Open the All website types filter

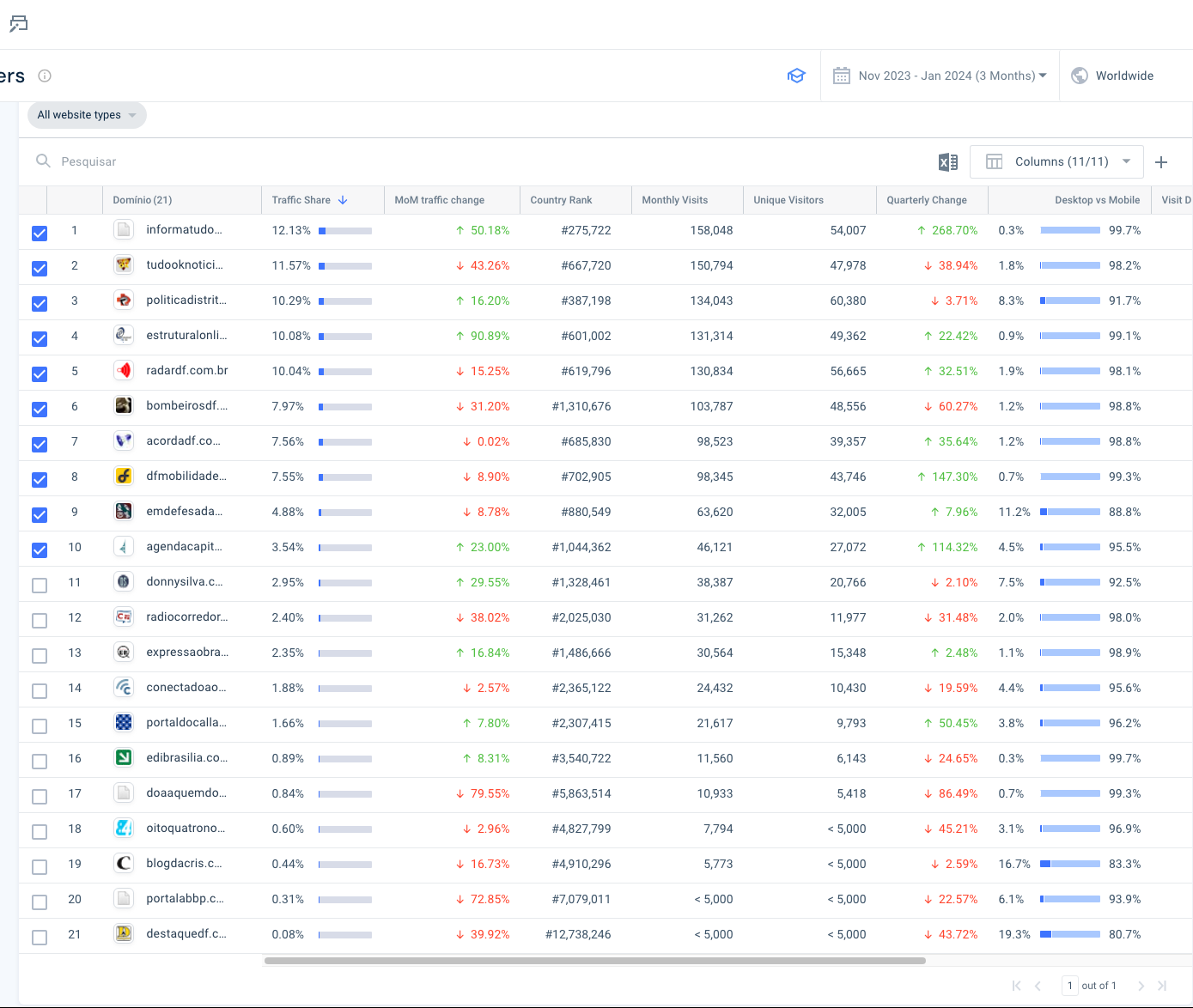(x=87, y=115)
